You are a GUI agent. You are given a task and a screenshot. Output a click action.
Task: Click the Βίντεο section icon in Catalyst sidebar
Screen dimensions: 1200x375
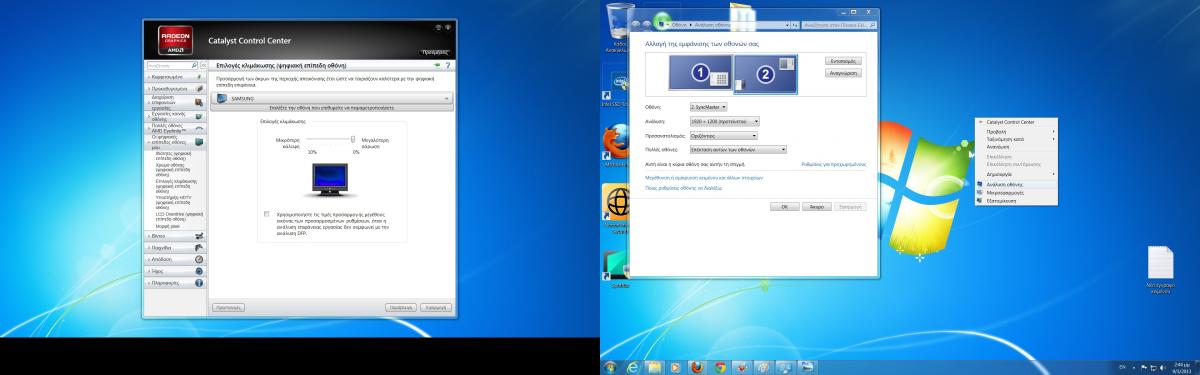tap(200, 236)
